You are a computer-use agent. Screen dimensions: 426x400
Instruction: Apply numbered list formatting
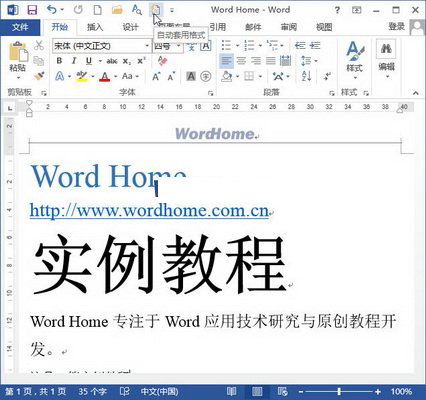click(249, 45)
